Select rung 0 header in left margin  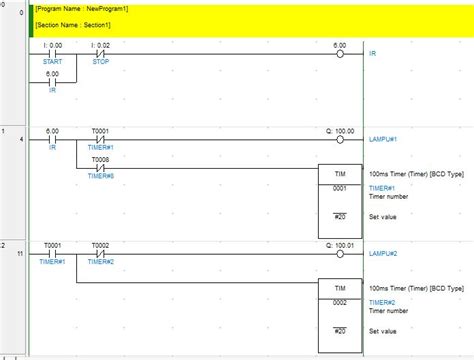point(13,63)
